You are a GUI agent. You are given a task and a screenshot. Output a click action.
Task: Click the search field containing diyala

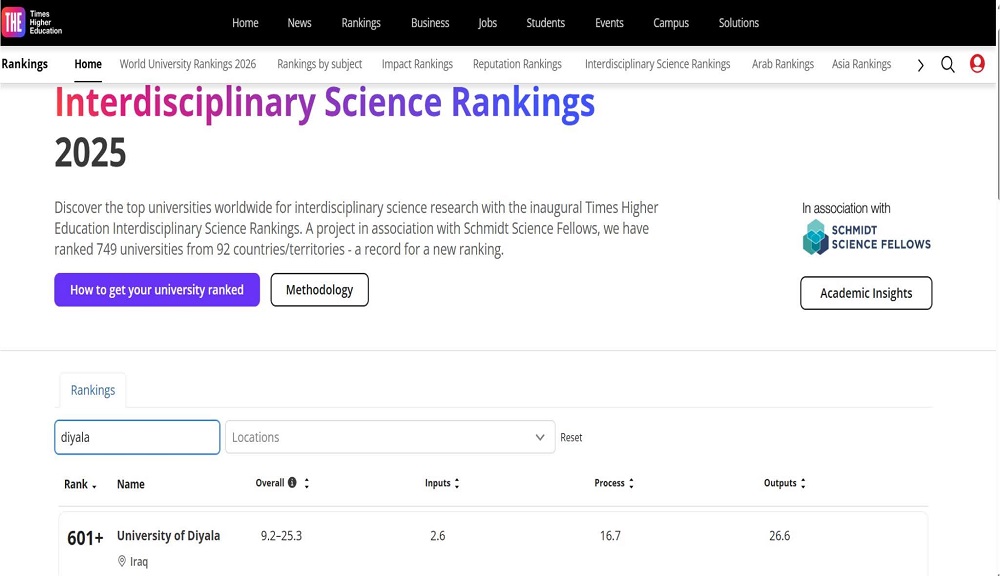(x=137, y=437)
